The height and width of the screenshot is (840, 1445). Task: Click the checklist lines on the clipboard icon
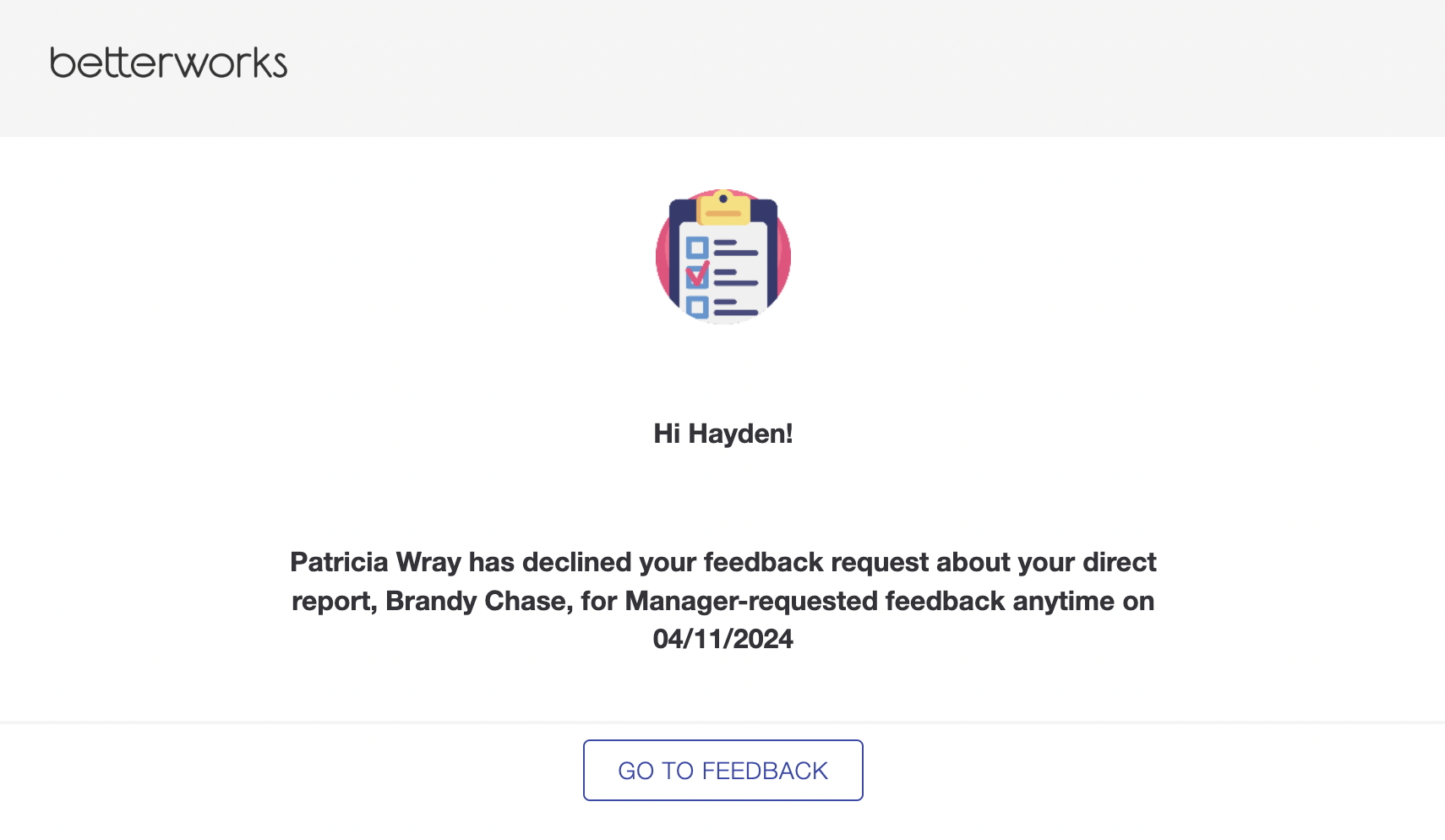pos(736,277)
